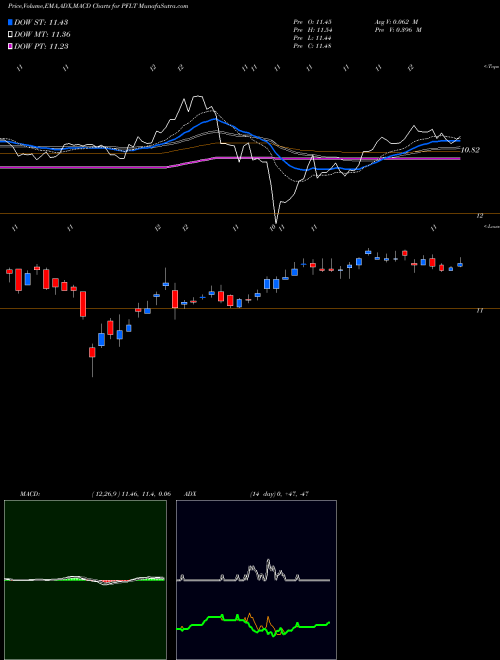Viewport: 500px width, 660px height.
Task: Click the white DOW MT legend swatch
Action: click(x=10, y=35)
